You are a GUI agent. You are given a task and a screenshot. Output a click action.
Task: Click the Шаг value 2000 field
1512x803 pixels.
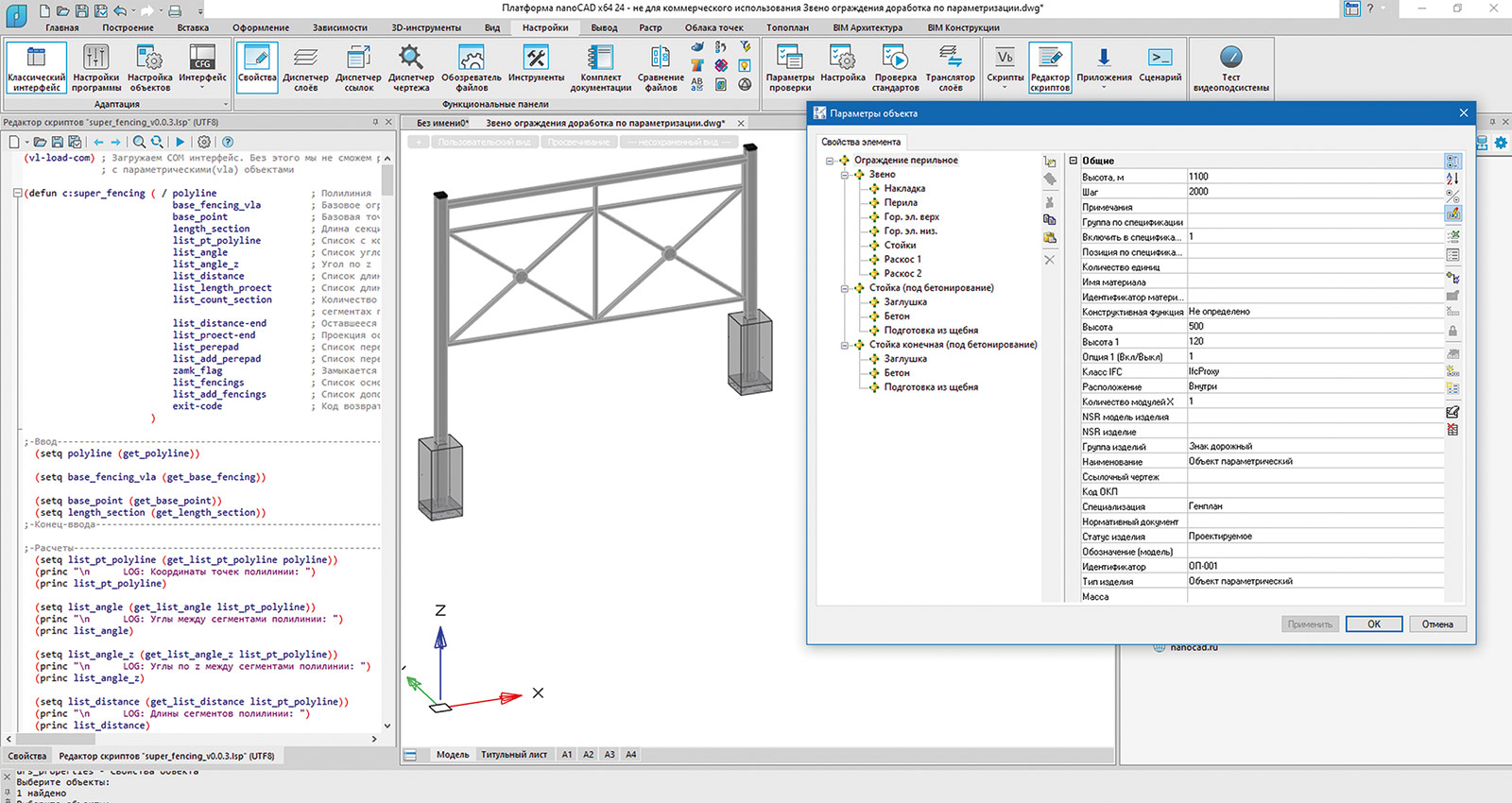click(x=1314, y=192)
